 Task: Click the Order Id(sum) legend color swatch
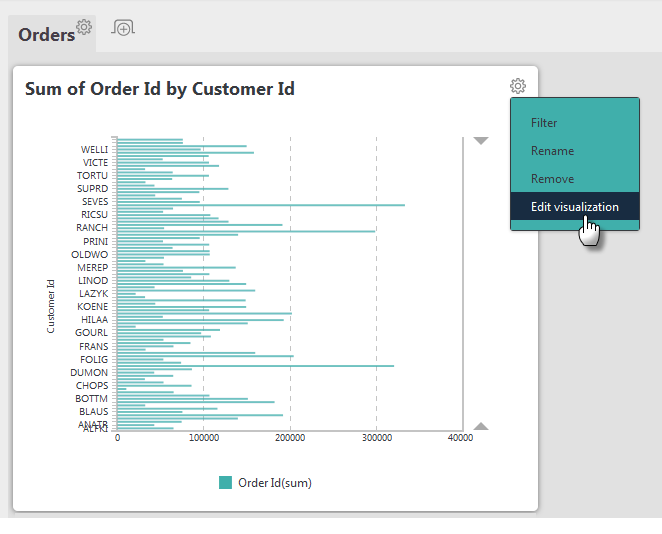[x=225, y=482]
